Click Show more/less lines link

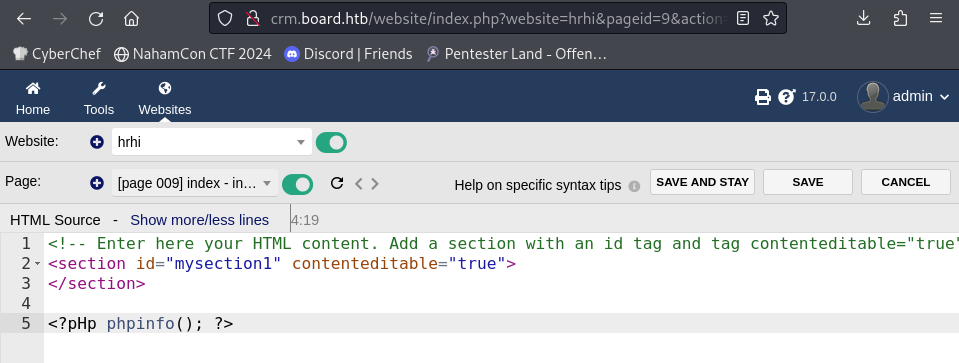pos(199,220)
